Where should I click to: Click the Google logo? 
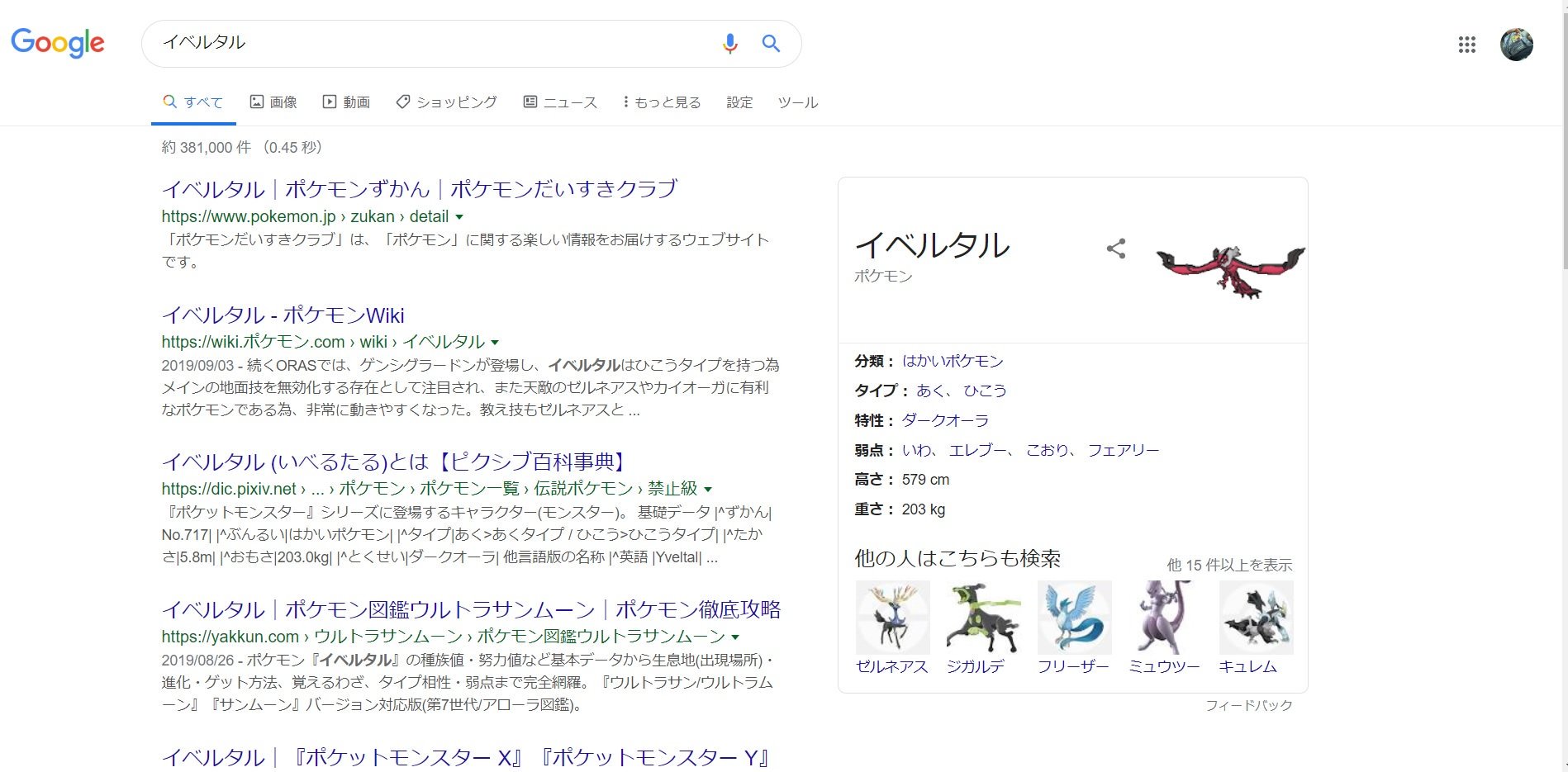point(58,43)
